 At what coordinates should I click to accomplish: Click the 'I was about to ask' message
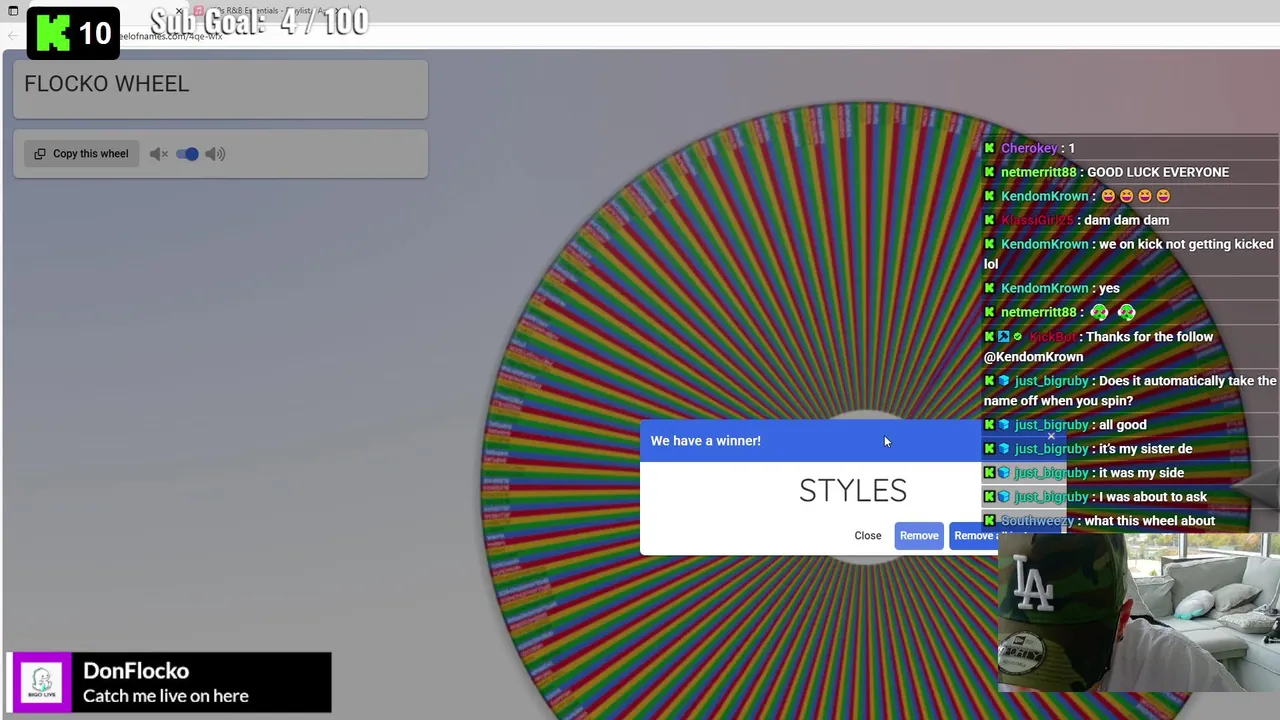coord(1152,497)
